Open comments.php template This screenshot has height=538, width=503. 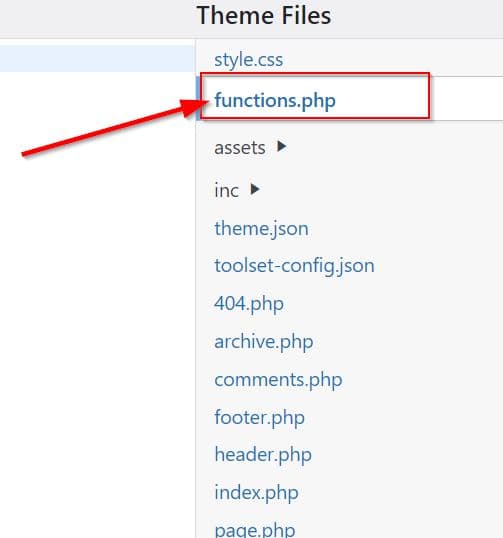(278, 380)
